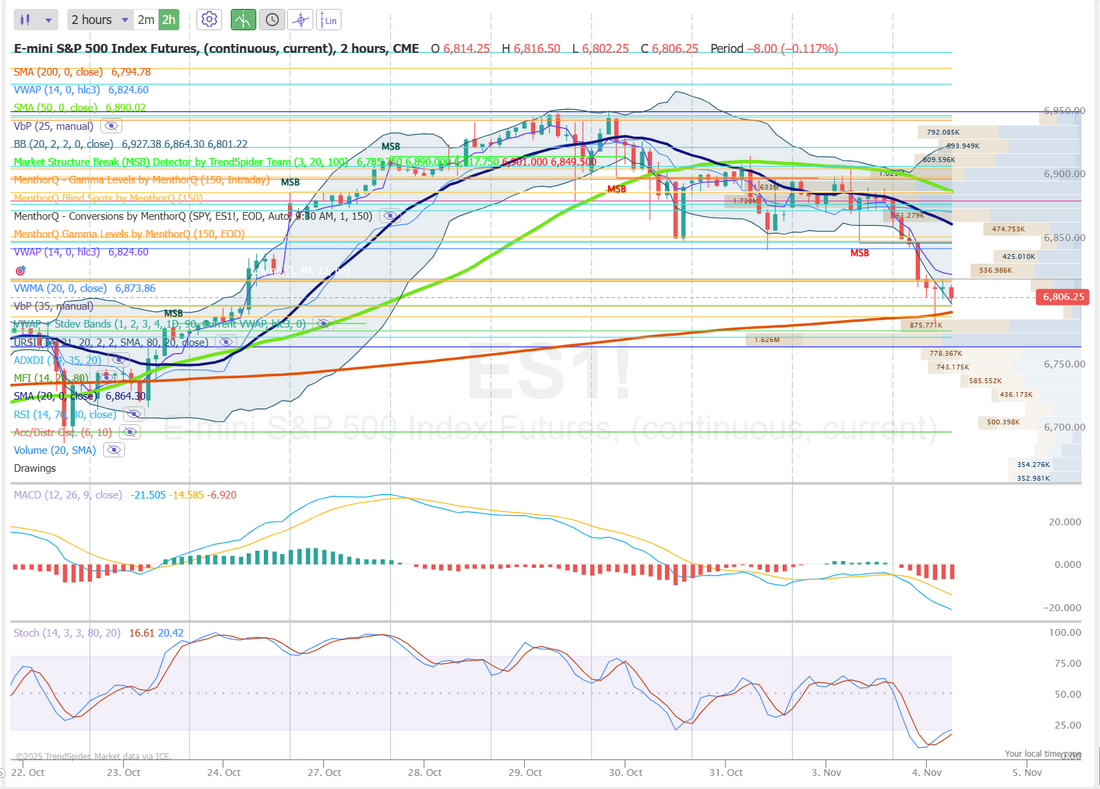Activate the crosshair cursor tool icon
Viewport: 1100px width, 789px height.
pos(300,19)
